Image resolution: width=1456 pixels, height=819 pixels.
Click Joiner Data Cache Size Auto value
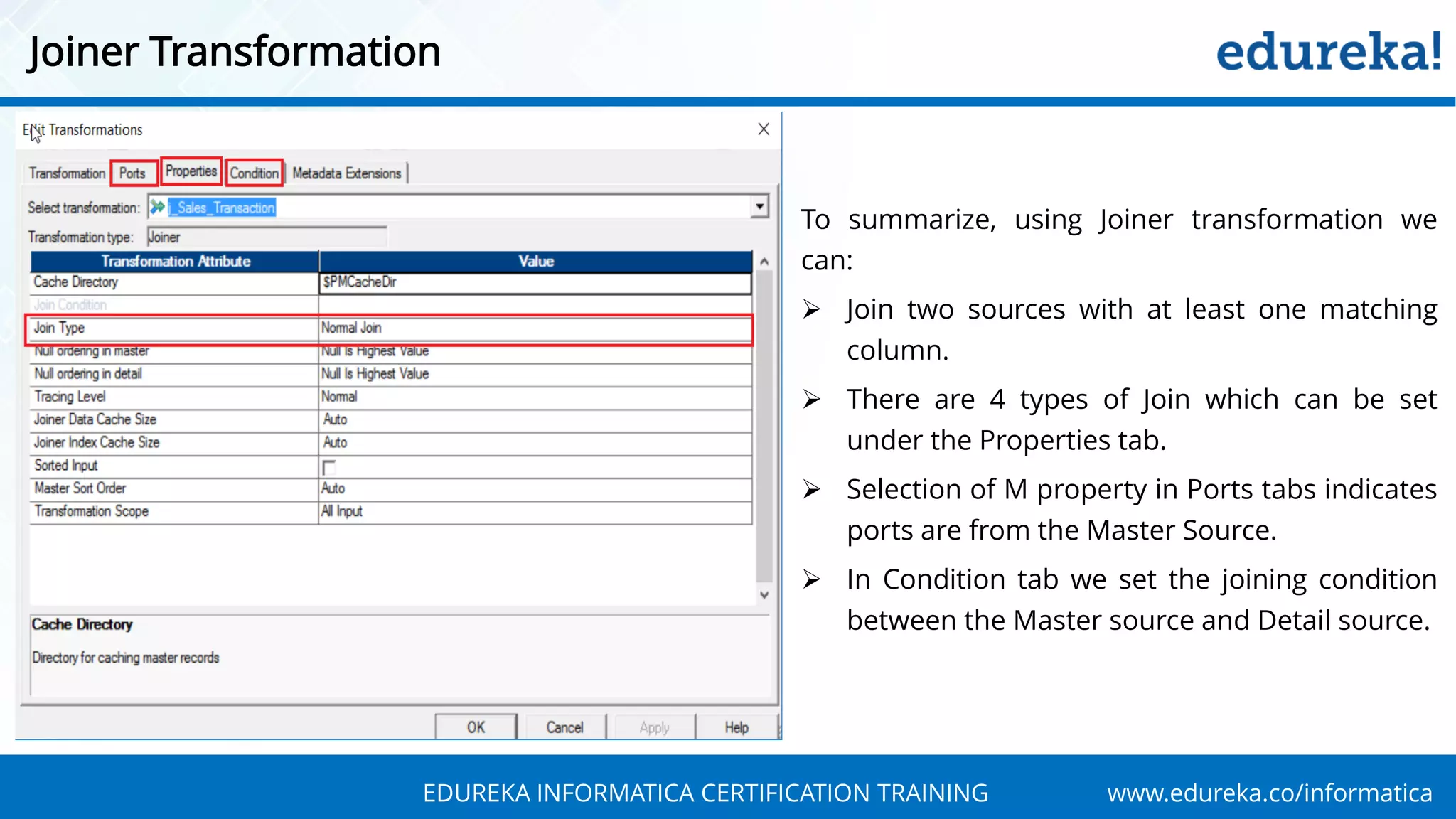(x=535, y=419)
